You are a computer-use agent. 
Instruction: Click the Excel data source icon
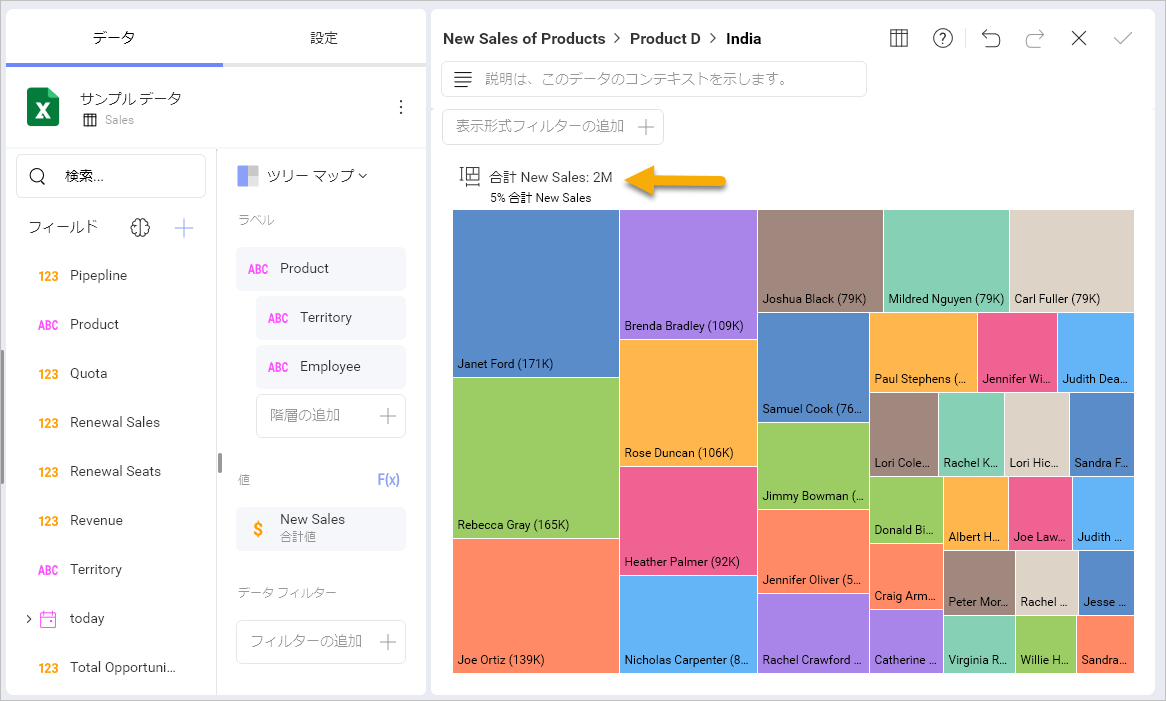pyautogui.click(x=43, y=107)
